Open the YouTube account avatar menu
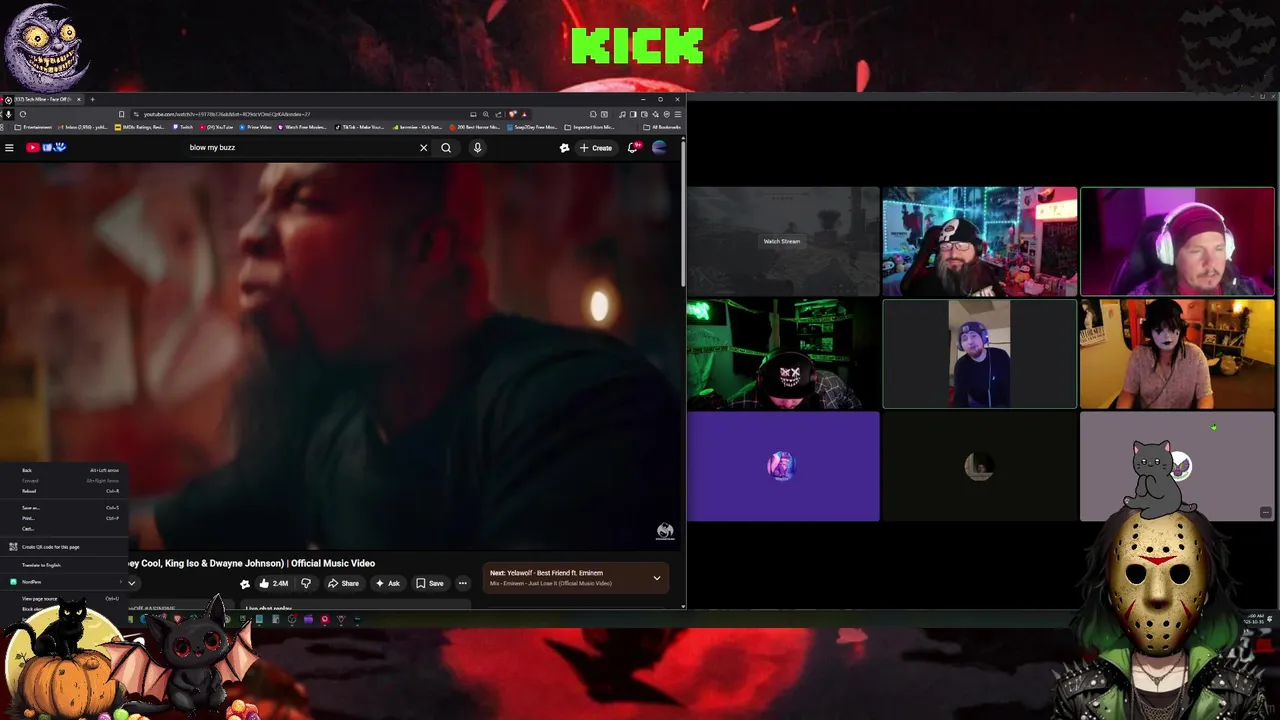The width and height of the screenshot is (1280, 720). pos(659,148)
